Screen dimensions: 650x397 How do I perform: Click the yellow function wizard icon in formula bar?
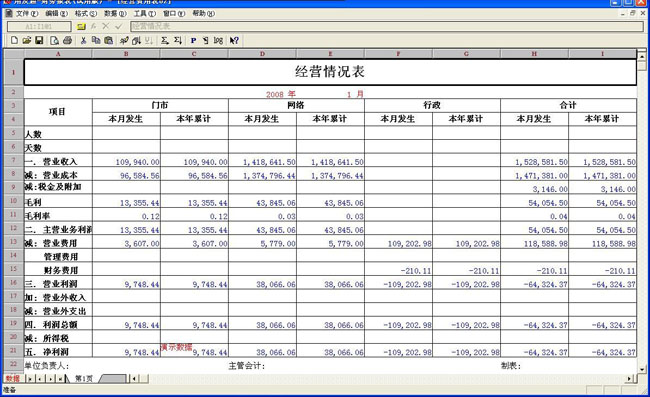[x=81, y=27]
